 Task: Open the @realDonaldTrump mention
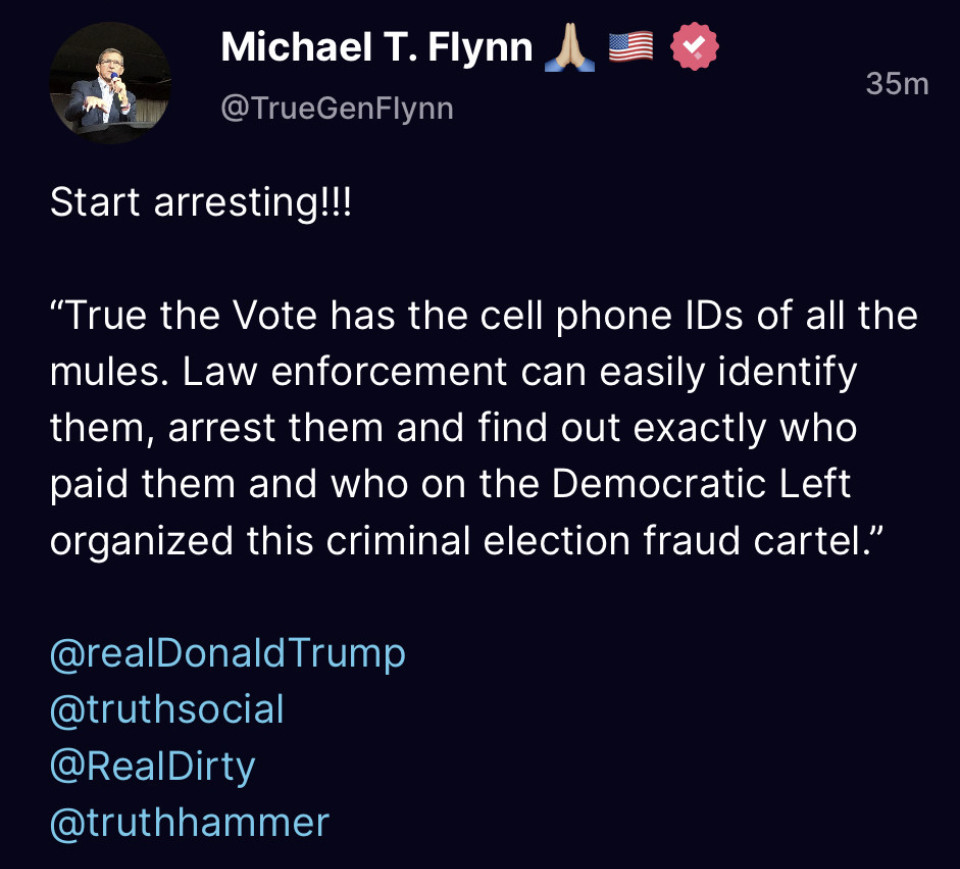pos(228,653)
